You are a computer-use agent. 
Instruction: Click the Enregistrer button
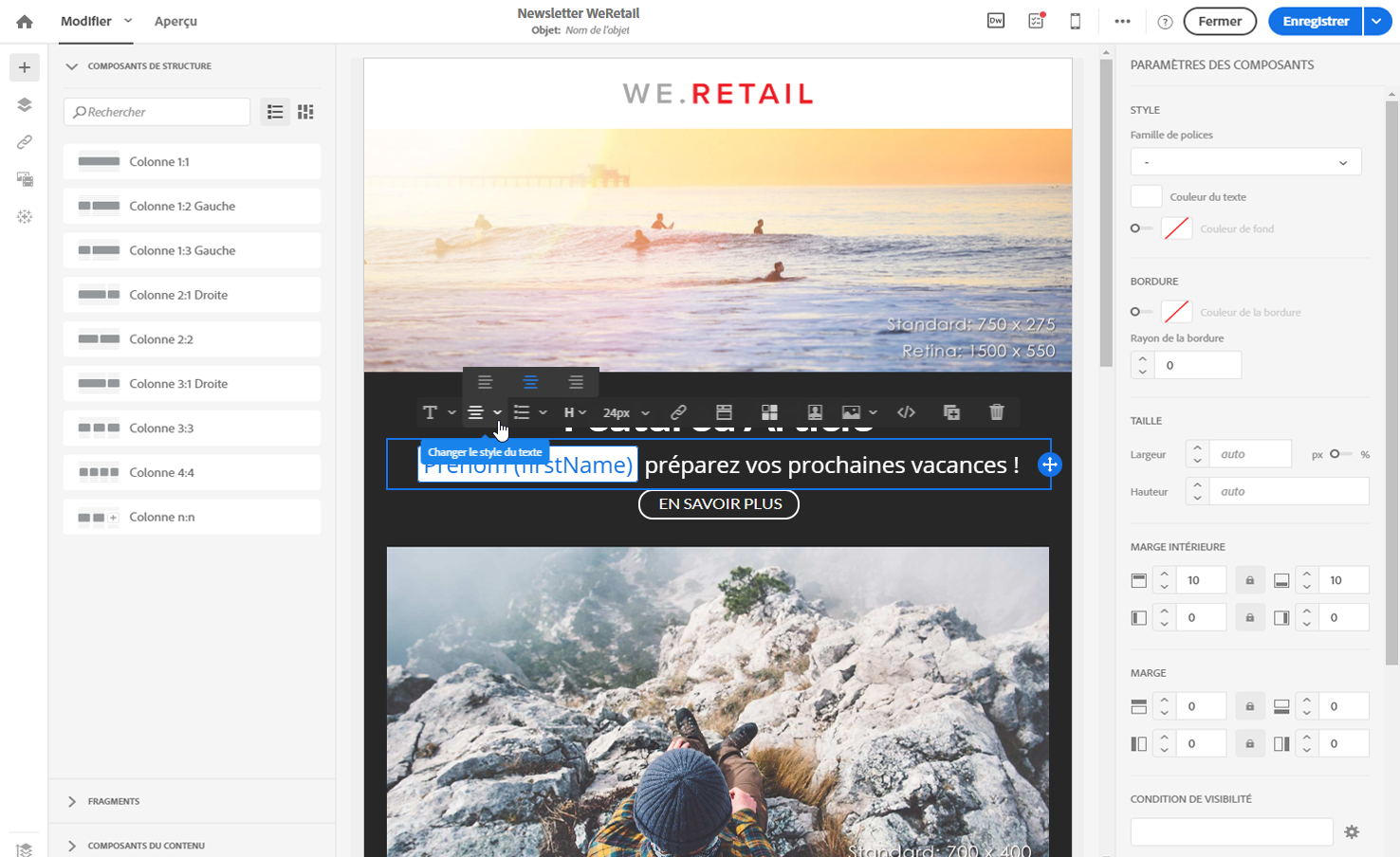click(x=1315, y=21)
